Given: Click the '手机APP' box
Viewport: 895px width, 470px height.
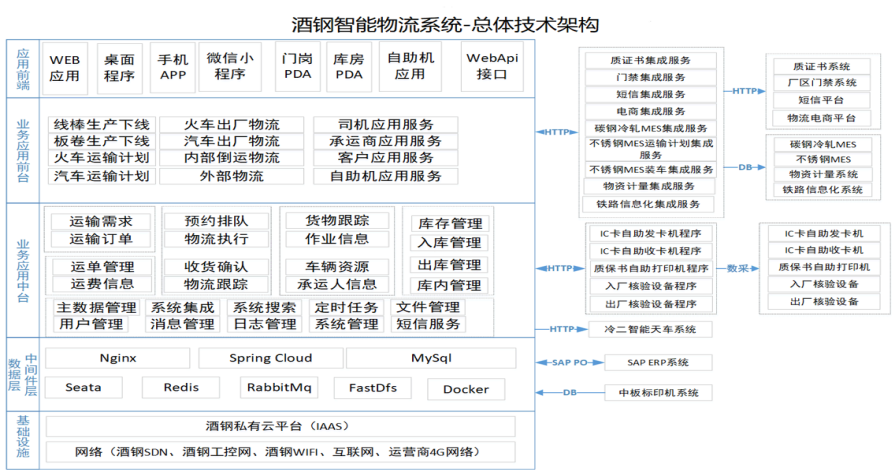Looking at the screenshot, I should click(172, 67).
